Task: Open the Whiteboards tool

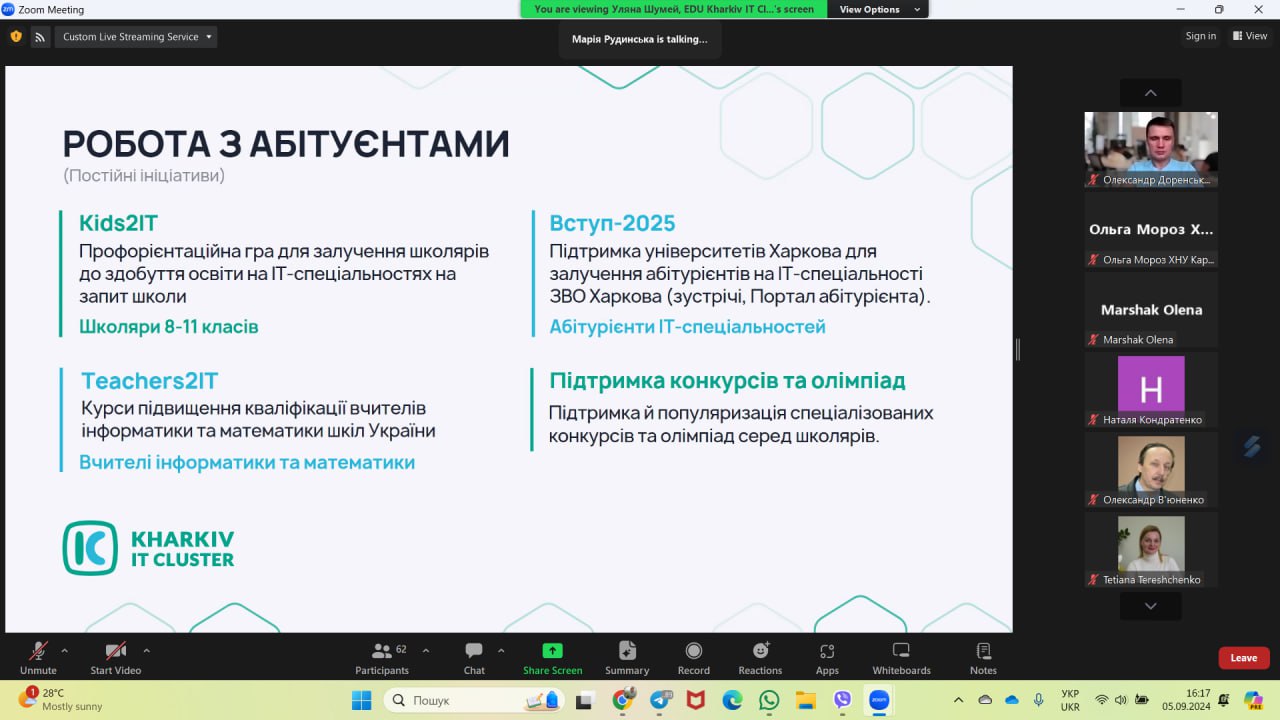Action: (x=901, y=651)
